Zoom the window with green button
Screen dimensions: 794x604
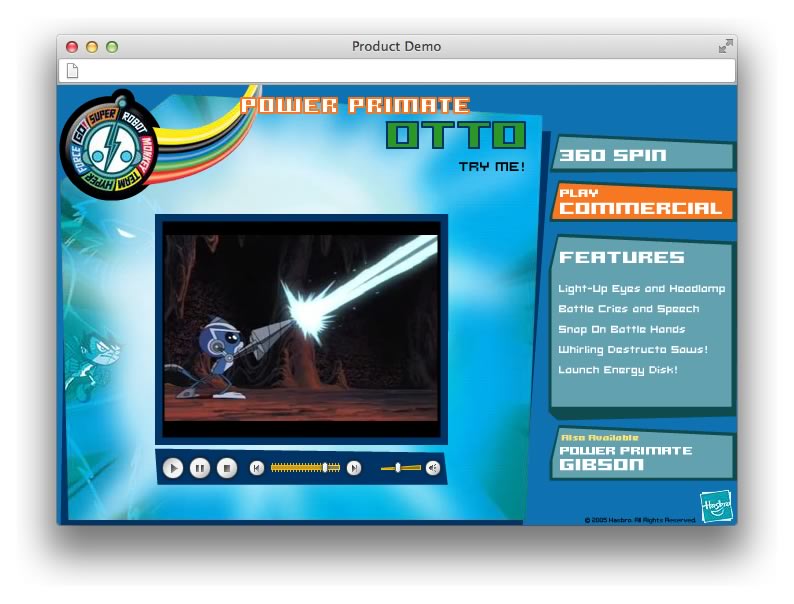coord(112,47)
